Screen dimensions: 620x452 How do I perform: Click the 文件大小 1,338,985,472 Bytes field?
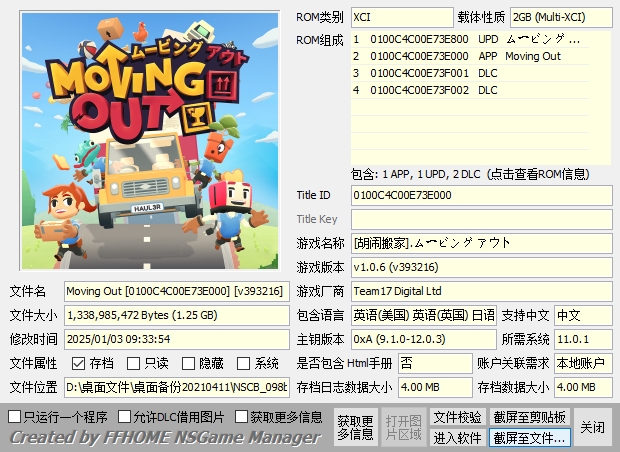coord(177,315)
